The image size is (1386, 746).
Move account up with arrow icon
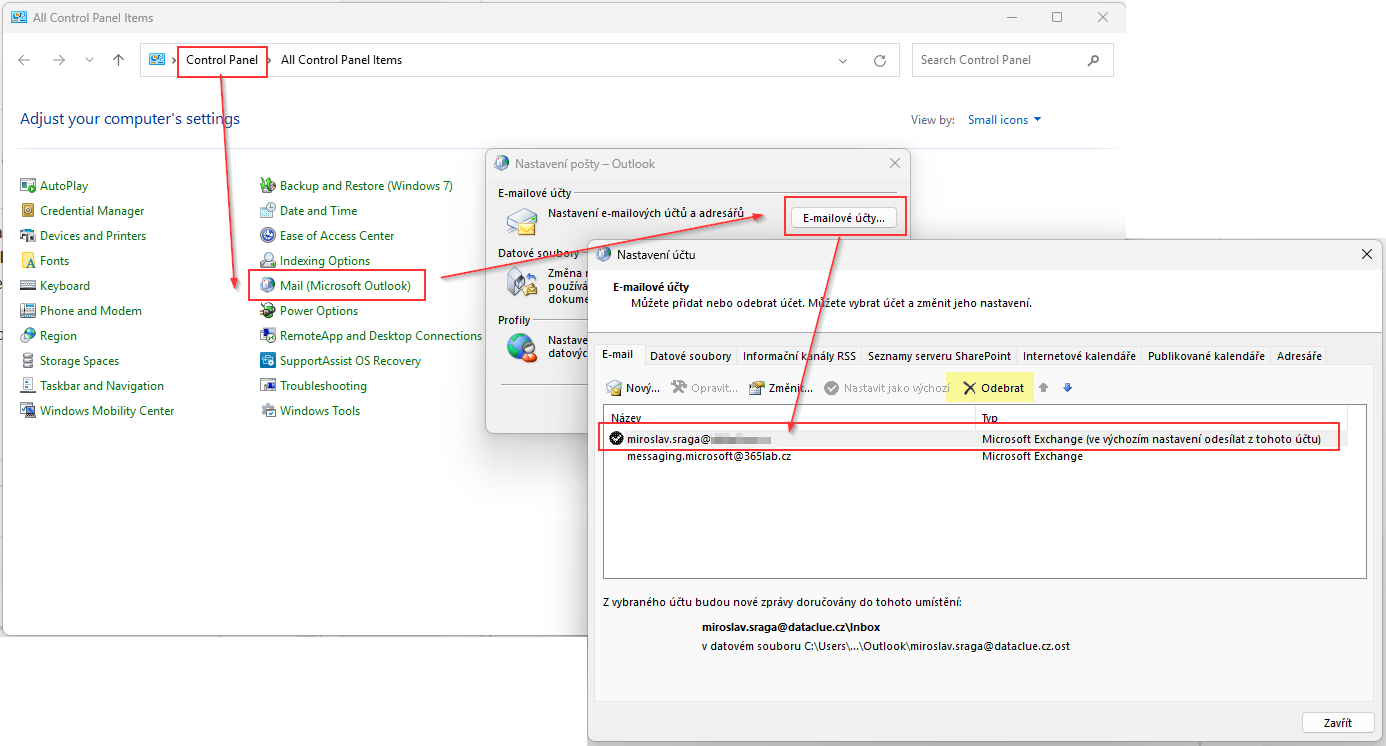[1043, 388]
